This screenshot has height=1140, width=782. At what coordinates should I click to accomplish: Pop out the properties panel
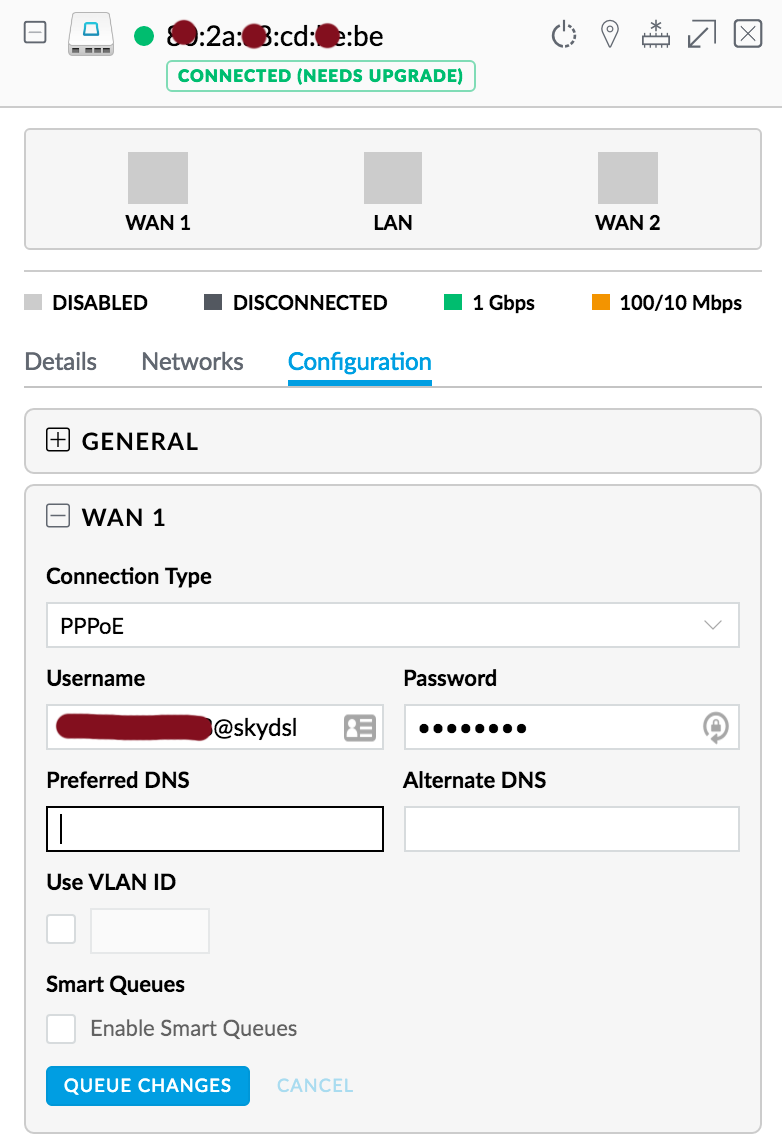[x=702, y=36]
